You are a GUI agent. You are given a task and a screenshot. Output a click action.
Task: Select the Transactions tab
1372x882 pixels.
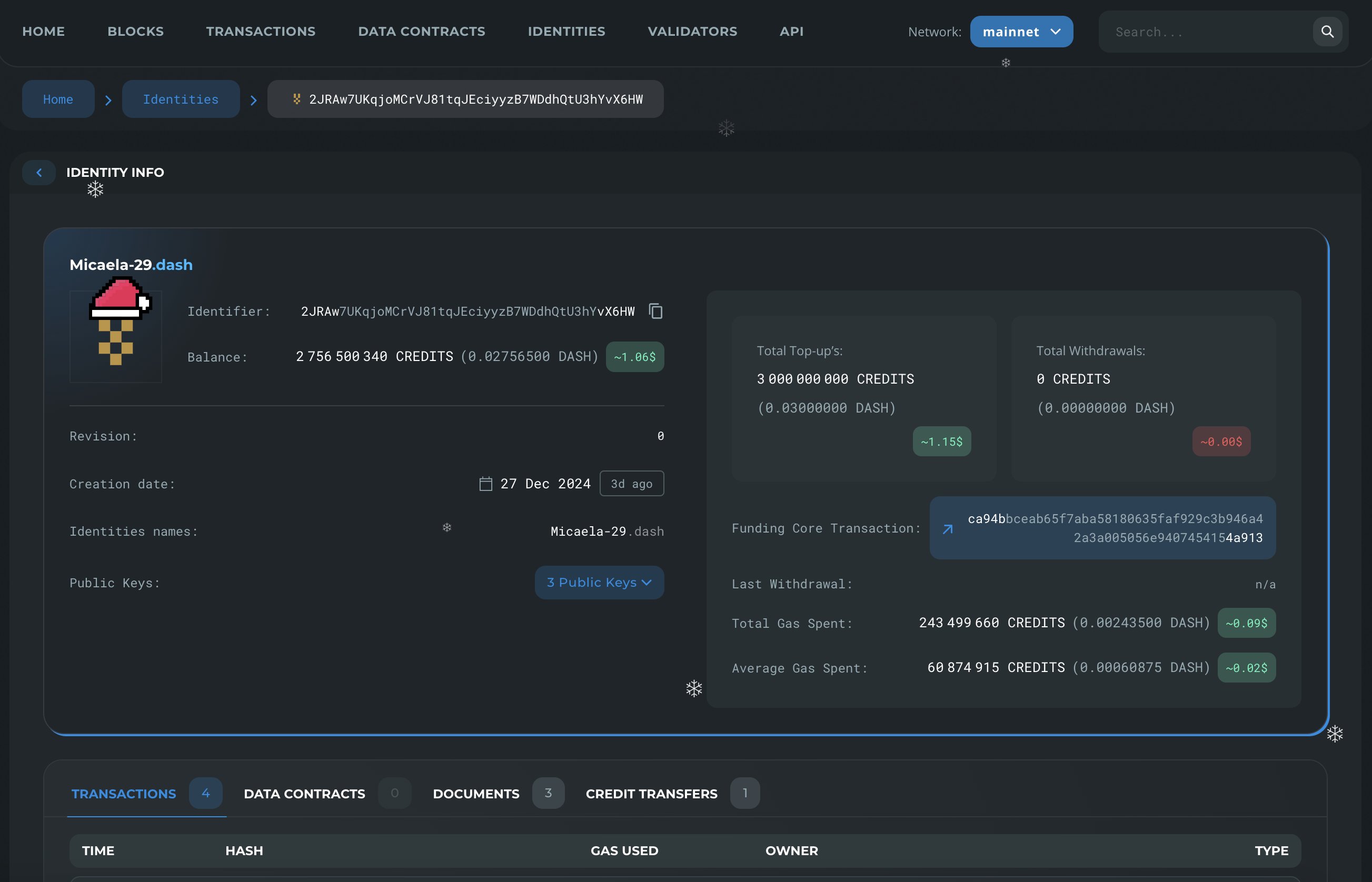pos(124,794)
